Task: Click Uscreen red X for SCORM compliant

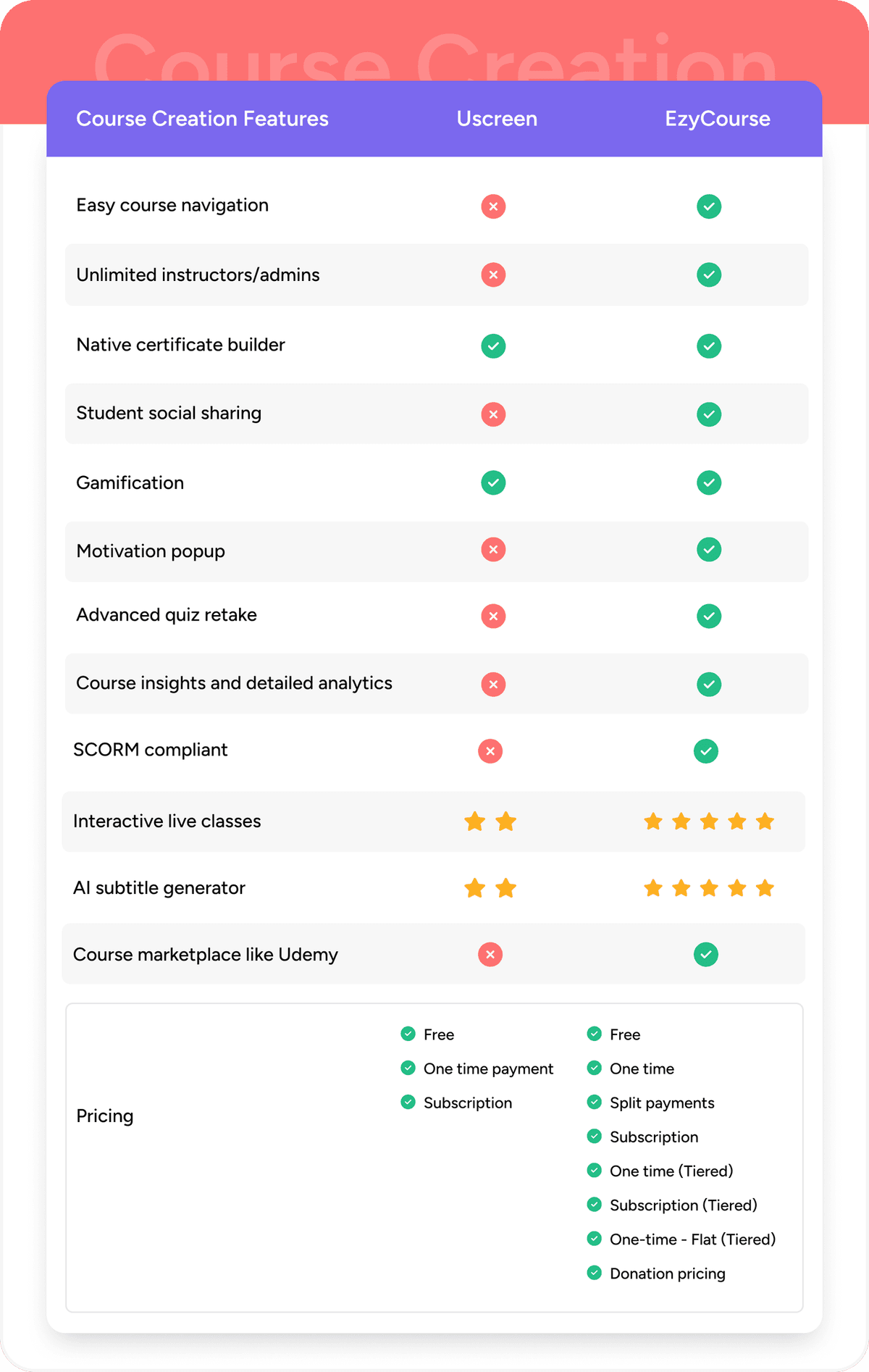Action: pyautogui.click(x=490, y=751)
